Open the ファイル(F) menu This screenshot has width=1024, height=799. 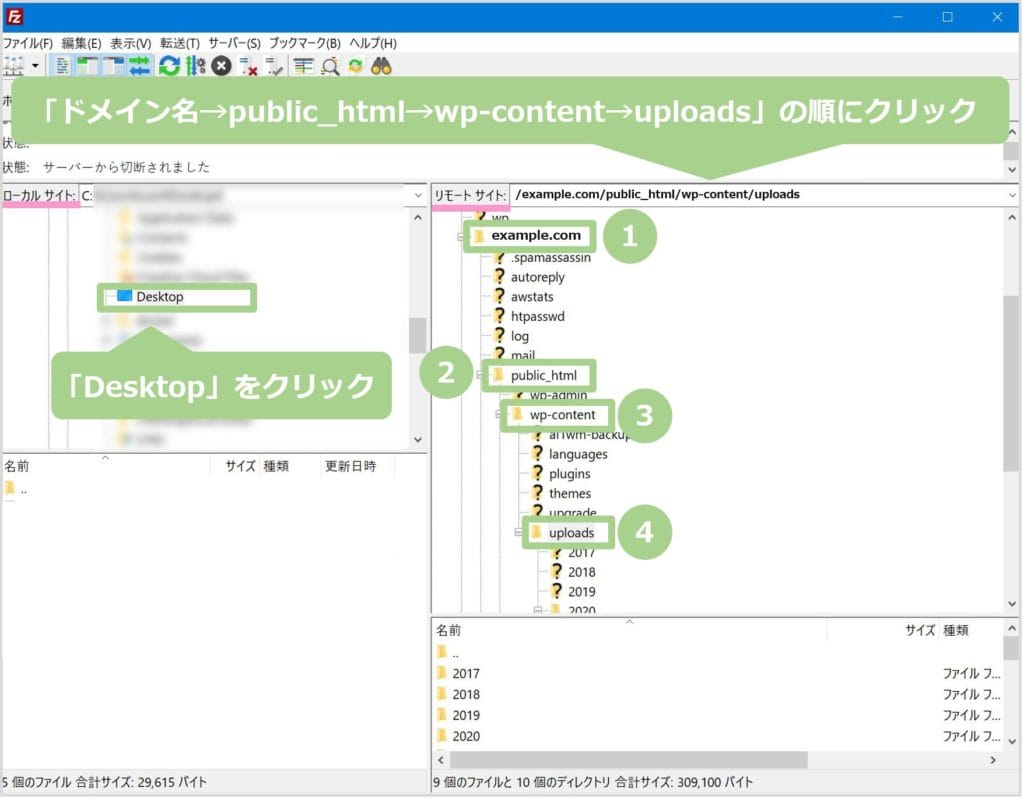(27, 43)
